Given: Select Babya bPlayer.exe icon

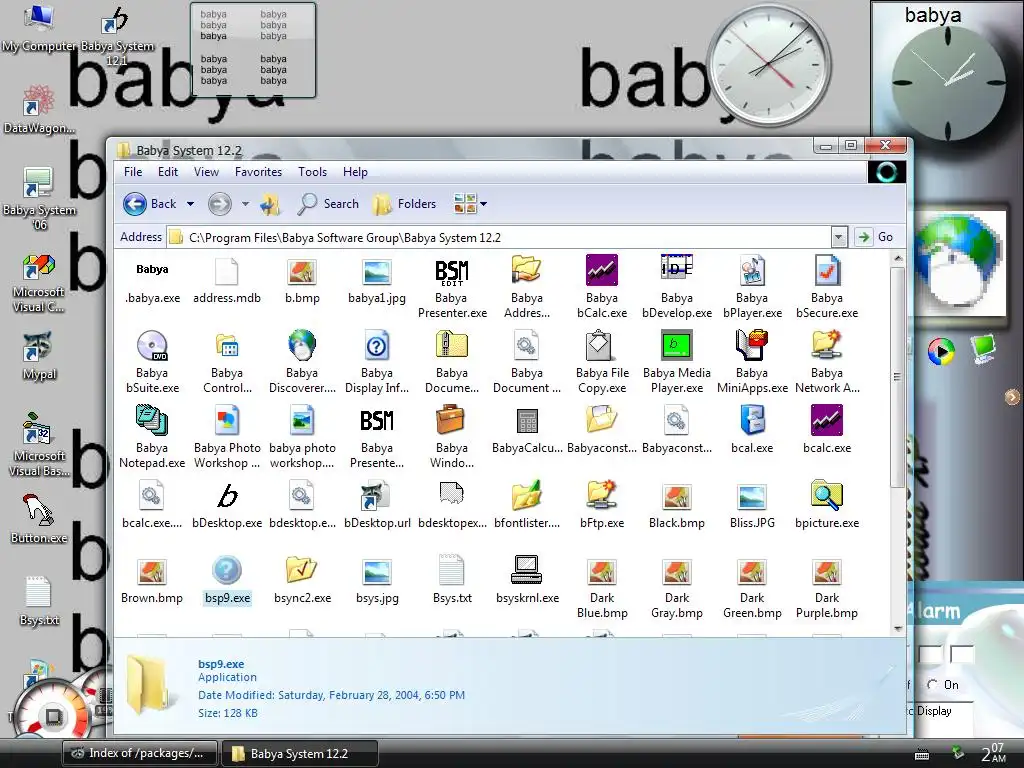Looking at the screenshot, I should [x=752, y=270].
